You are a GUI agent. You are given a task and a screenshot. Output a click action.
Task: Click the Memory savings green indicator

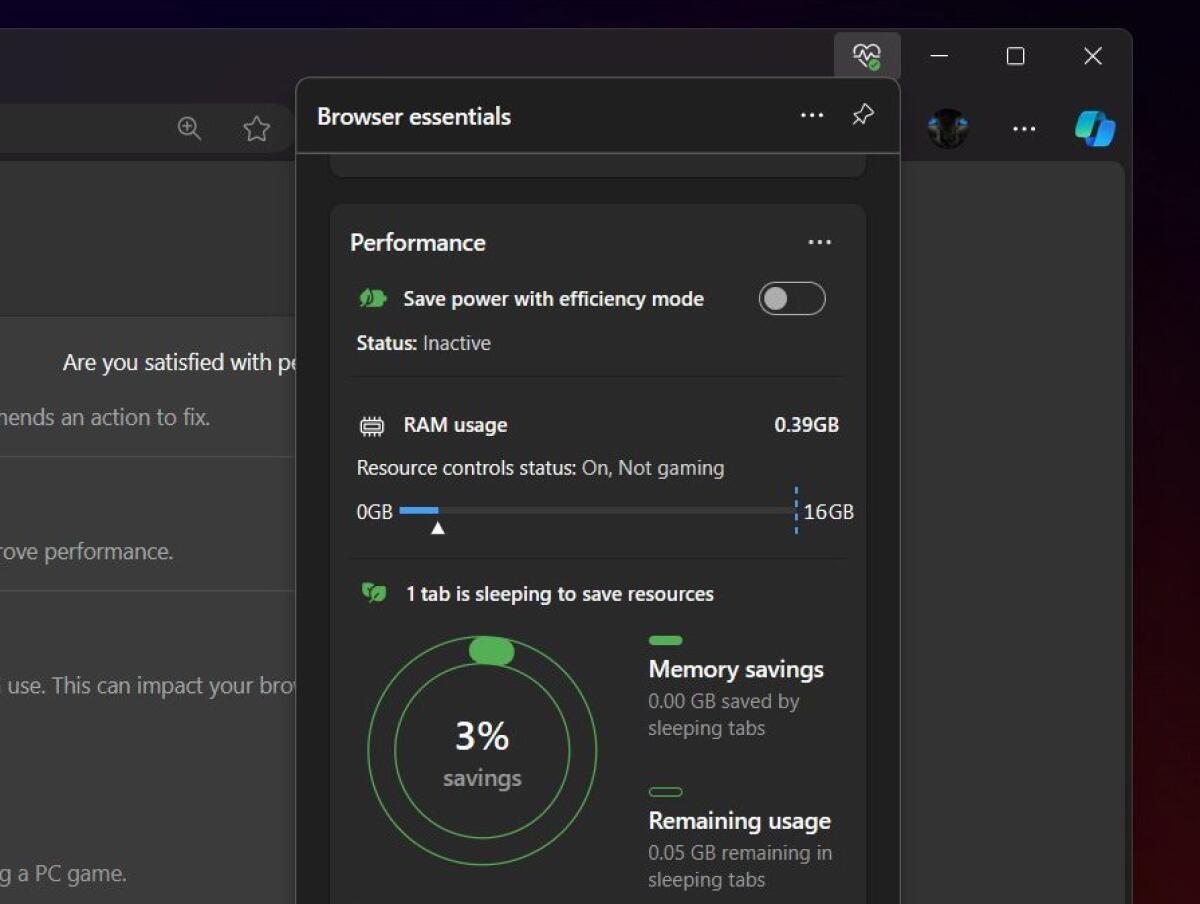(665, 640)
